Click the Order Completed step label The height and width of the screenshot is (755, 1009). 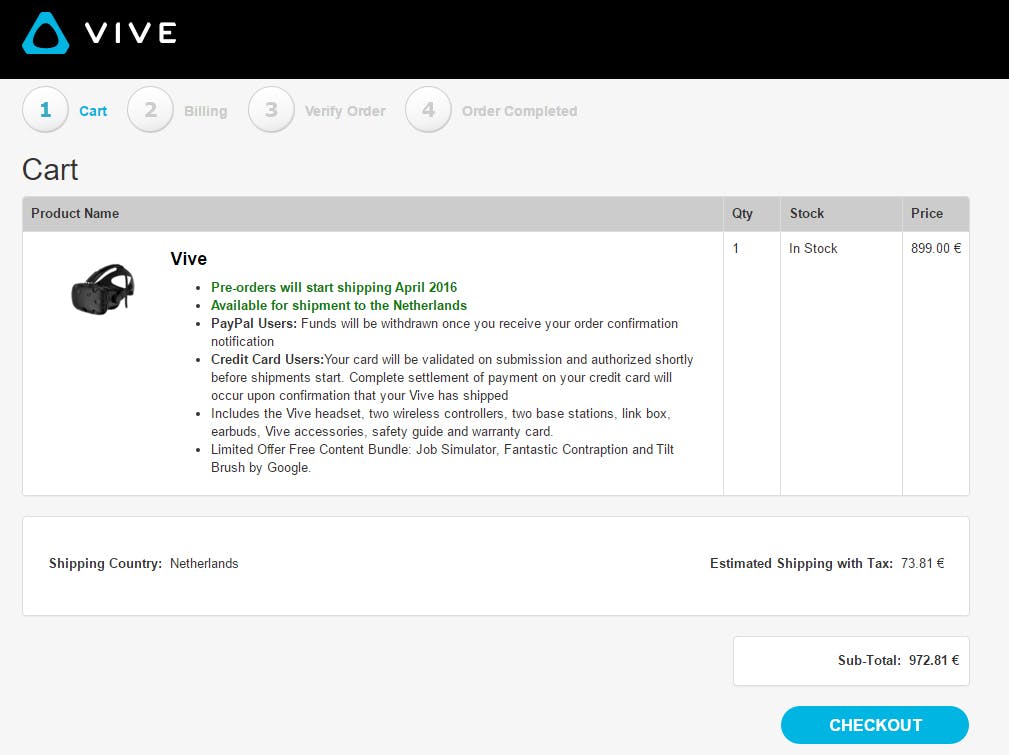click(519, 111)
